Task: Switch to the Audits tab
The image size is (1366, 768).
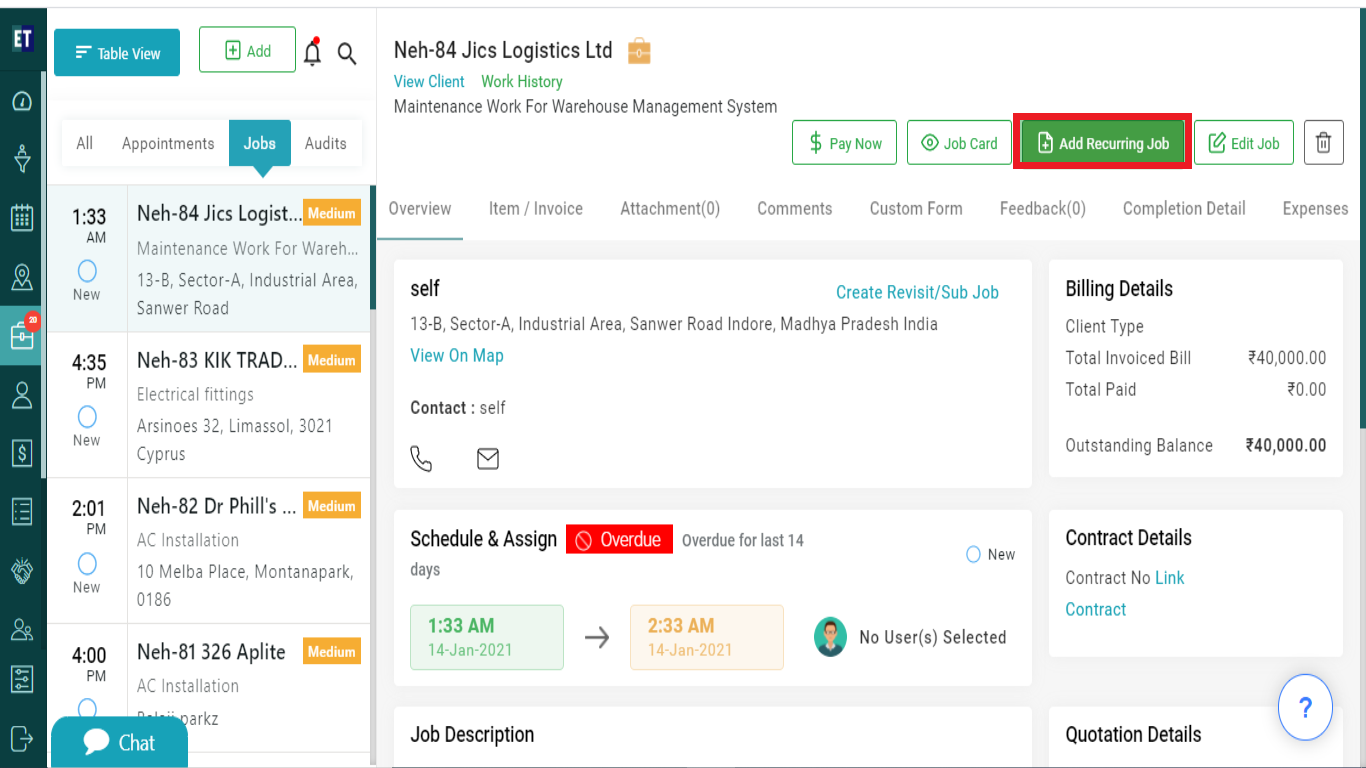Action: click(x=326, y=143)
